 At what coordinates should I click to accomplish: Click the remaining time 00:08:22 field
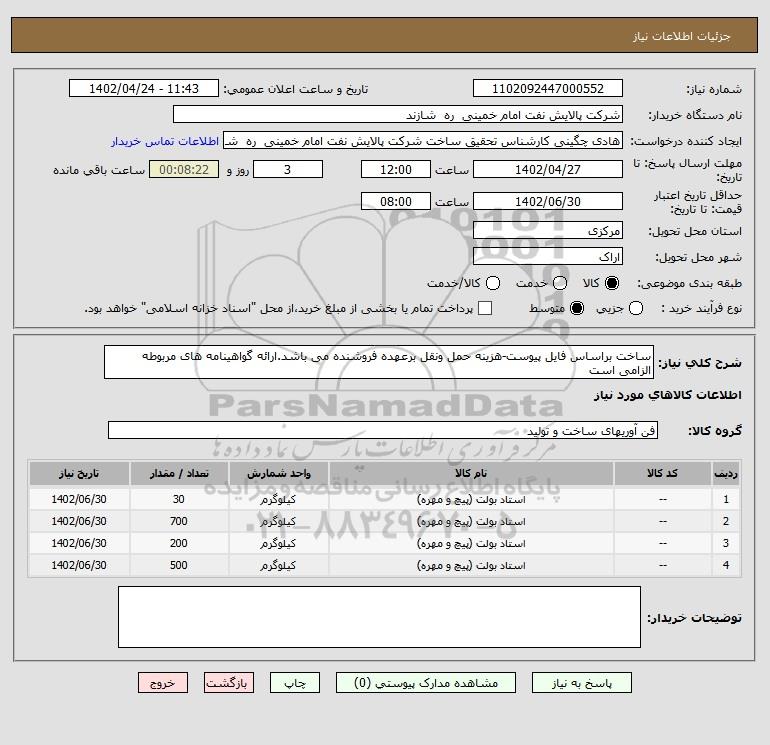pos(184,169)
